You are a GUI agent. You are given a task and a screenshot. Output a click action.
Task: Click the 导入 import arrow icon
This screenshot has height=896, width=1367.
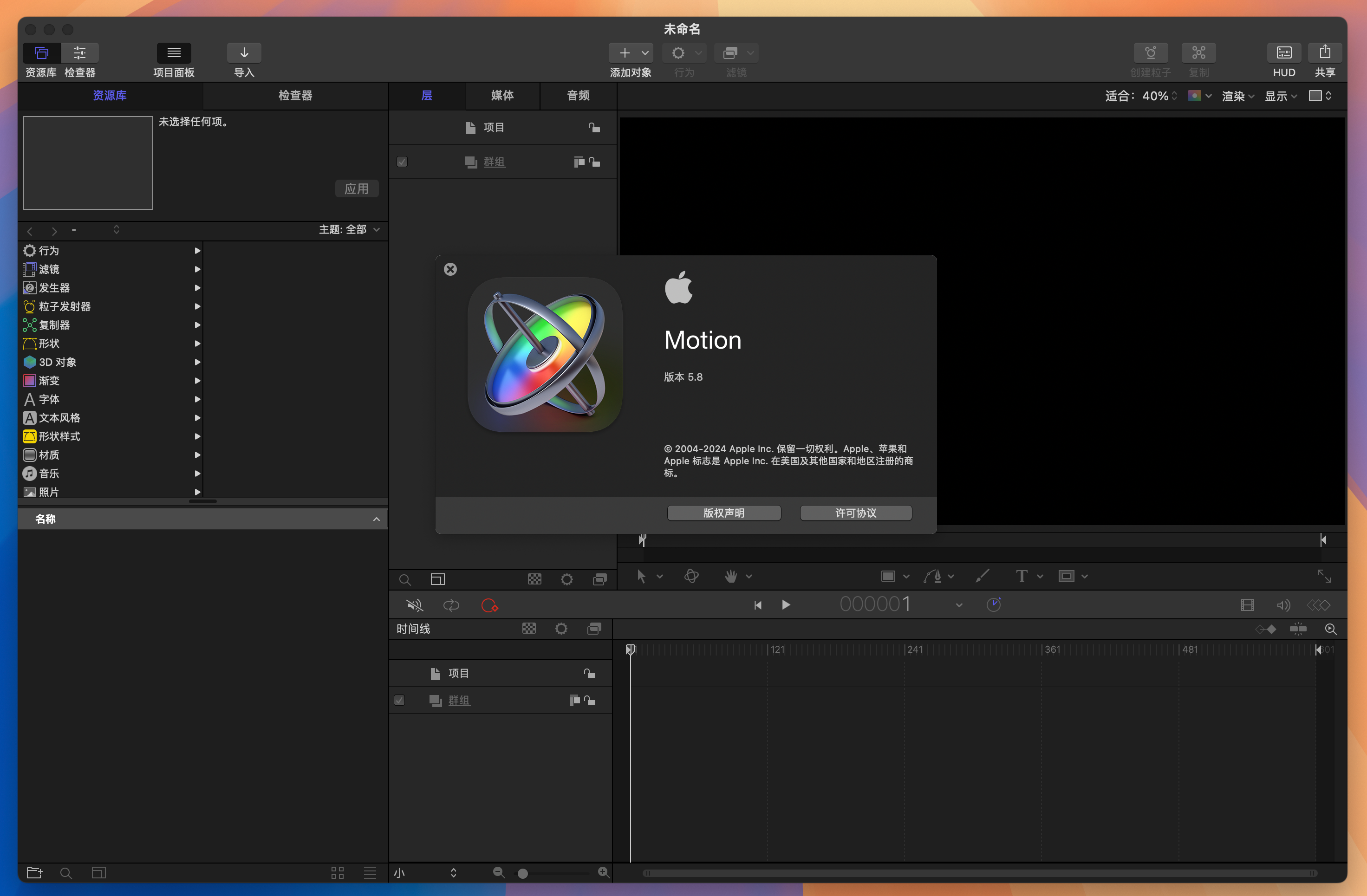point(244,53)
